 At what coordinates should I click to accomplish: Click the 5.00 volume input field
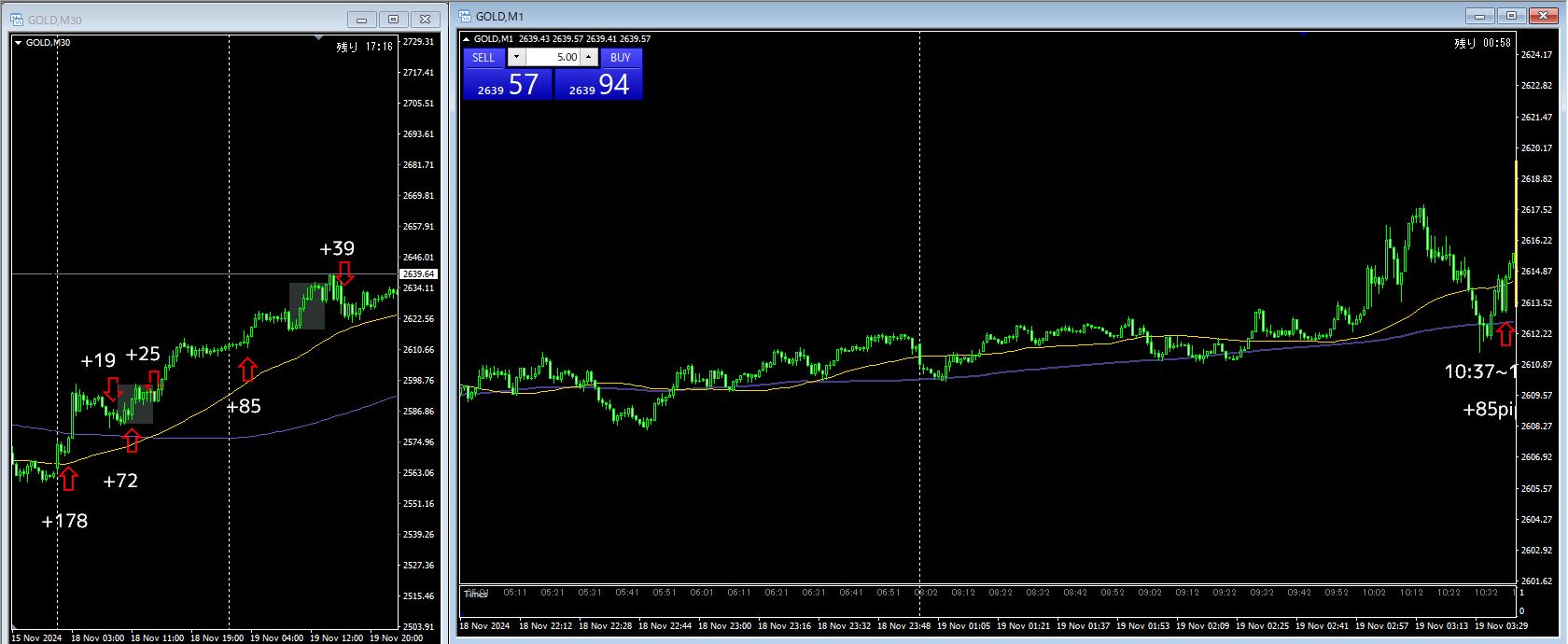(553, 57)
